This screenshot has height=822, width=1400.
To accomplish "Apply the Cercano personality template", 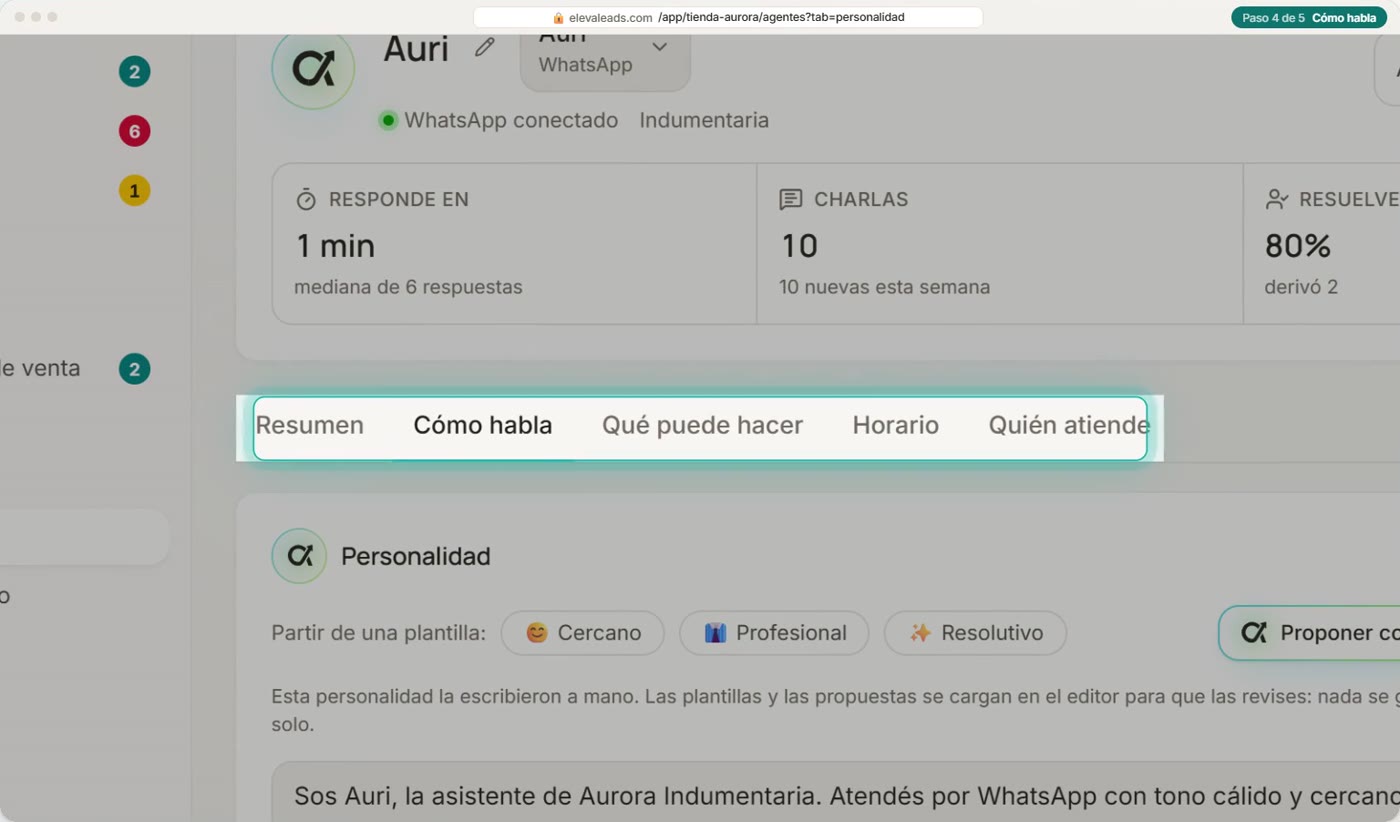I will [x=583, y=633].
